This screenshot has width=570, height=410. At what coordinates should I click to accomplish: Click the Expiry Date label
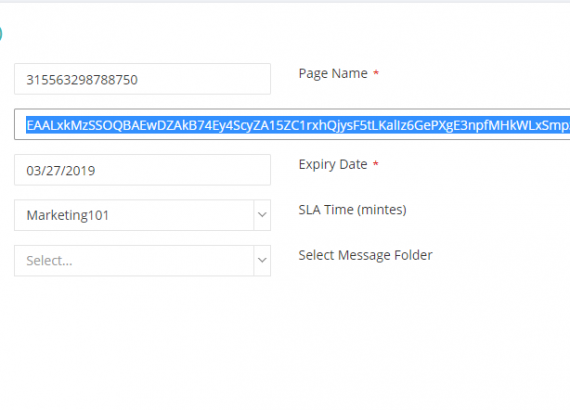pyautogui.click(x=333, y=164)
